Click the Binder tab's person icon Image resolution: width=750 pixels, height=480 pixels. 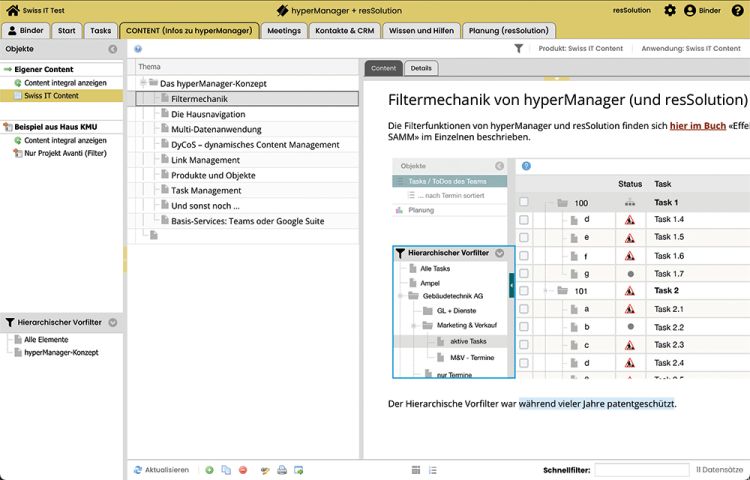pos(12,30)
